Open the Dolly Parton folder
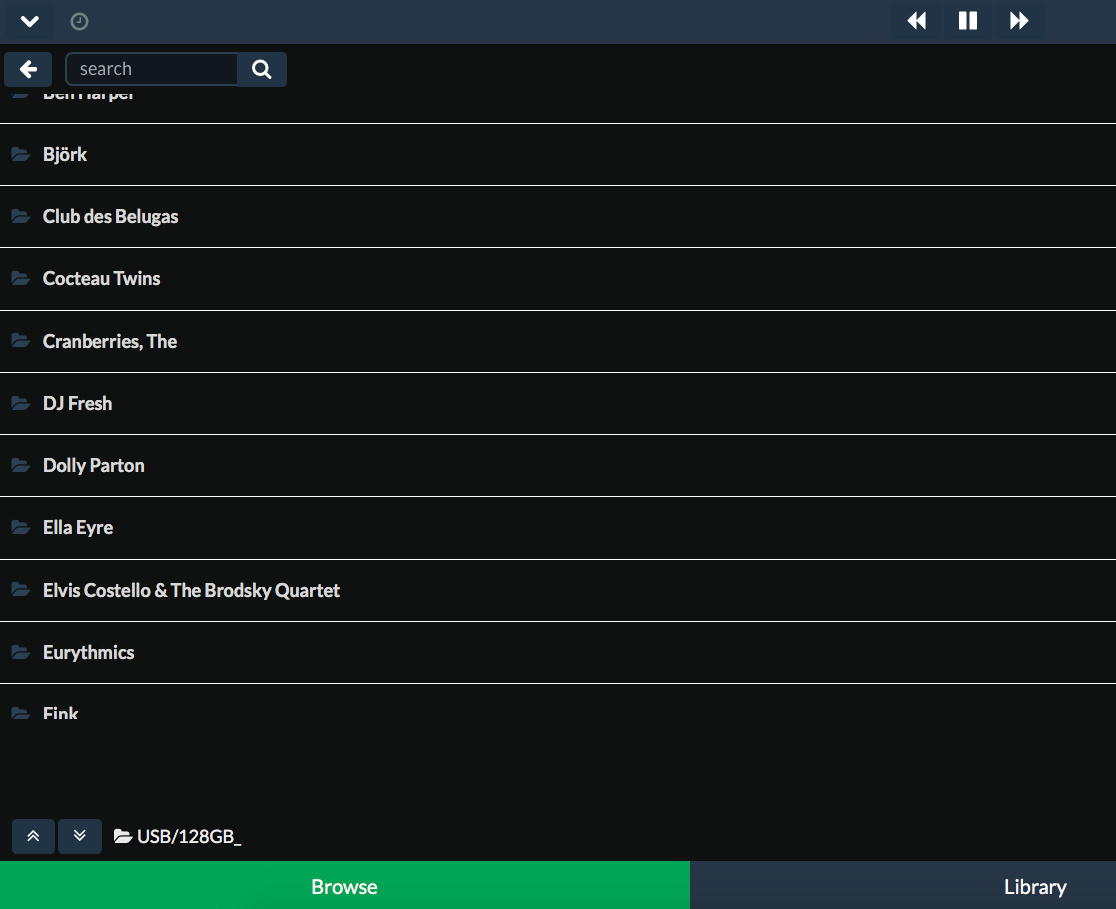Screen dimensions: 1116x909 tap(558, 465)
